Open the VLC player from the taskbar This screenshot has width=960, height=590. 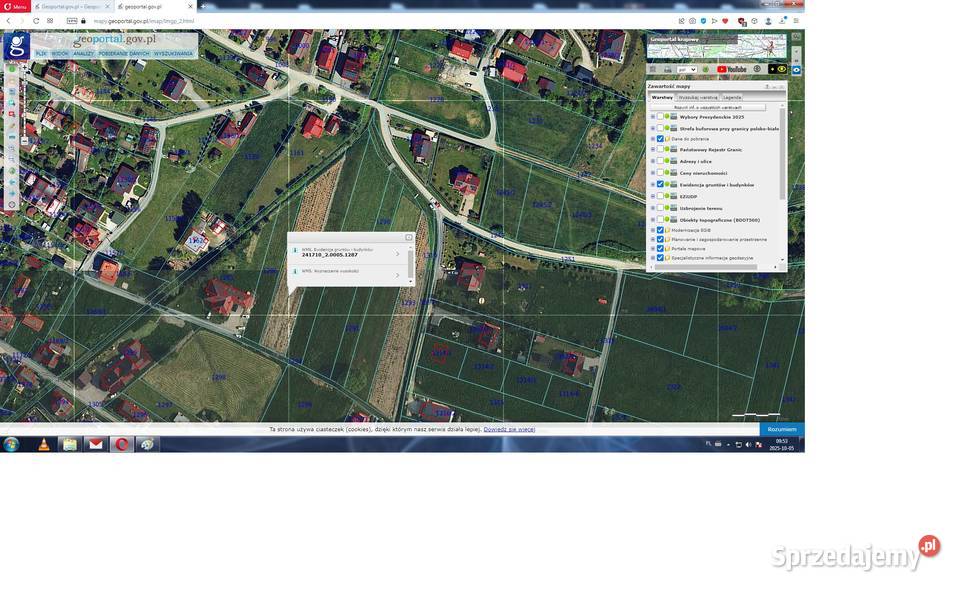[x=42, y=444]
